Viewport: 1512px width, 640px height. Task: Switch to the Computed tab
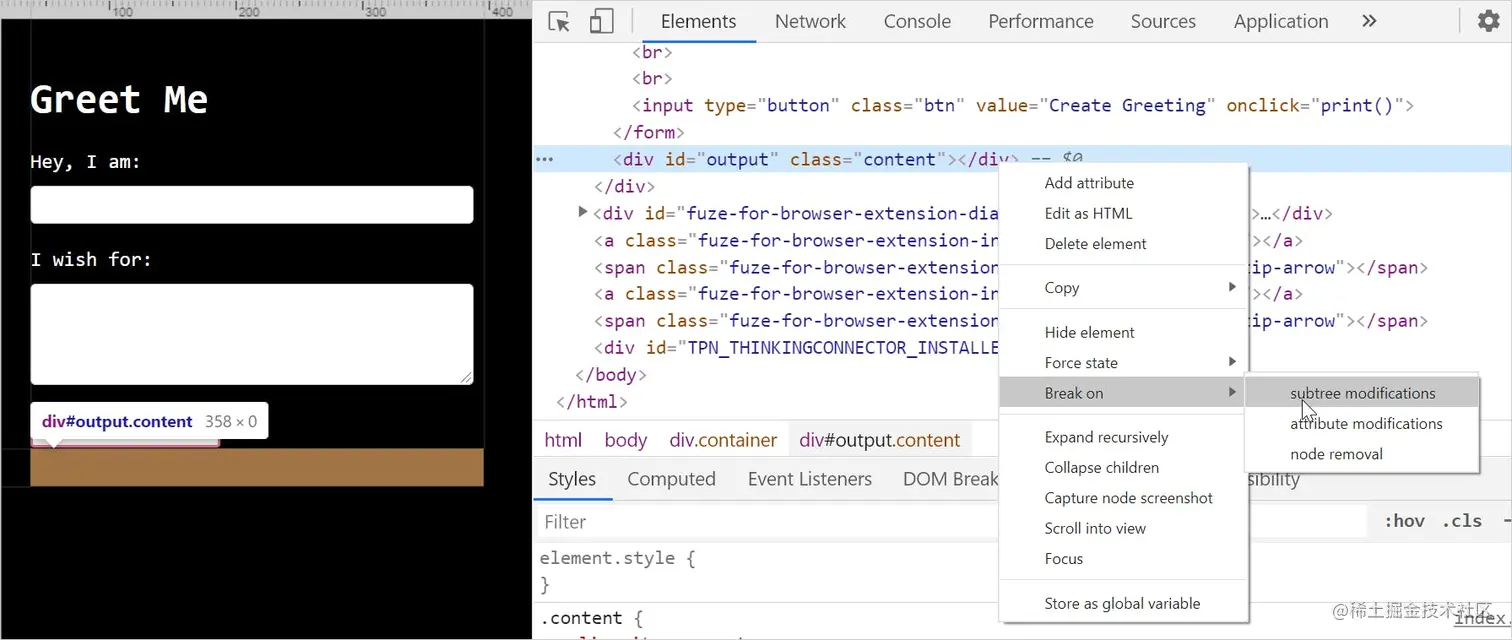(671, 479)
